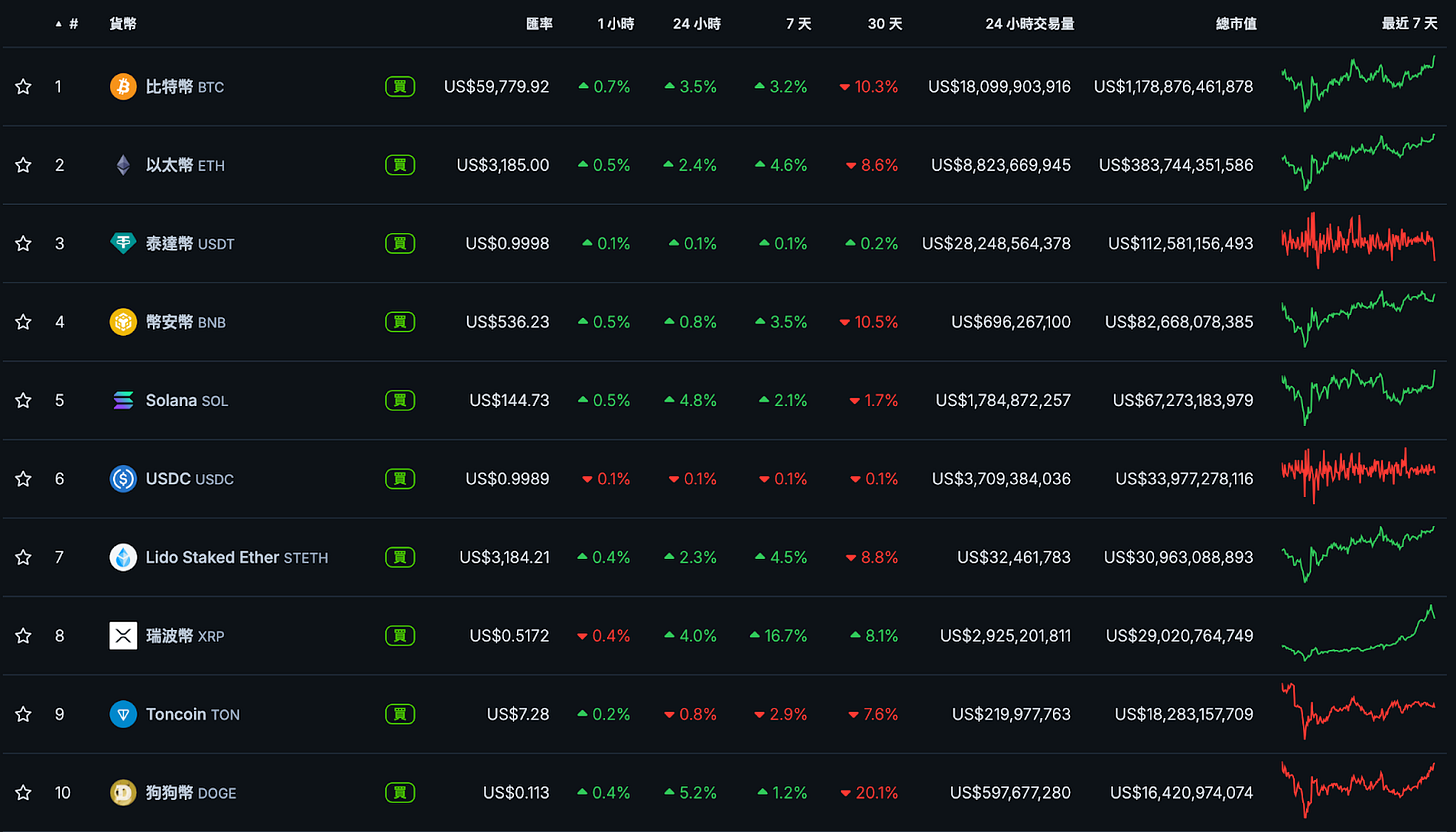Click the USDC coin logo

click(x=123, y=479)
